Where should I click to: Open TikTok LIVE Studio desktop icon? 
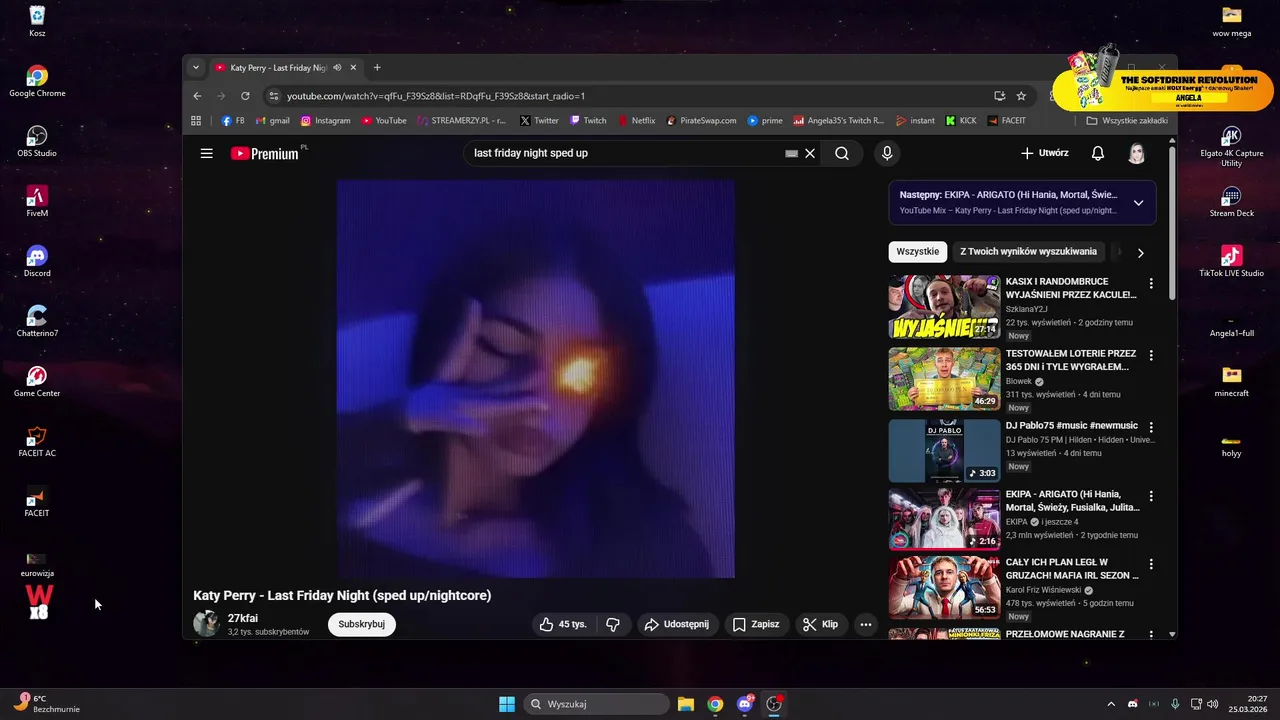tap(1232, 261)
